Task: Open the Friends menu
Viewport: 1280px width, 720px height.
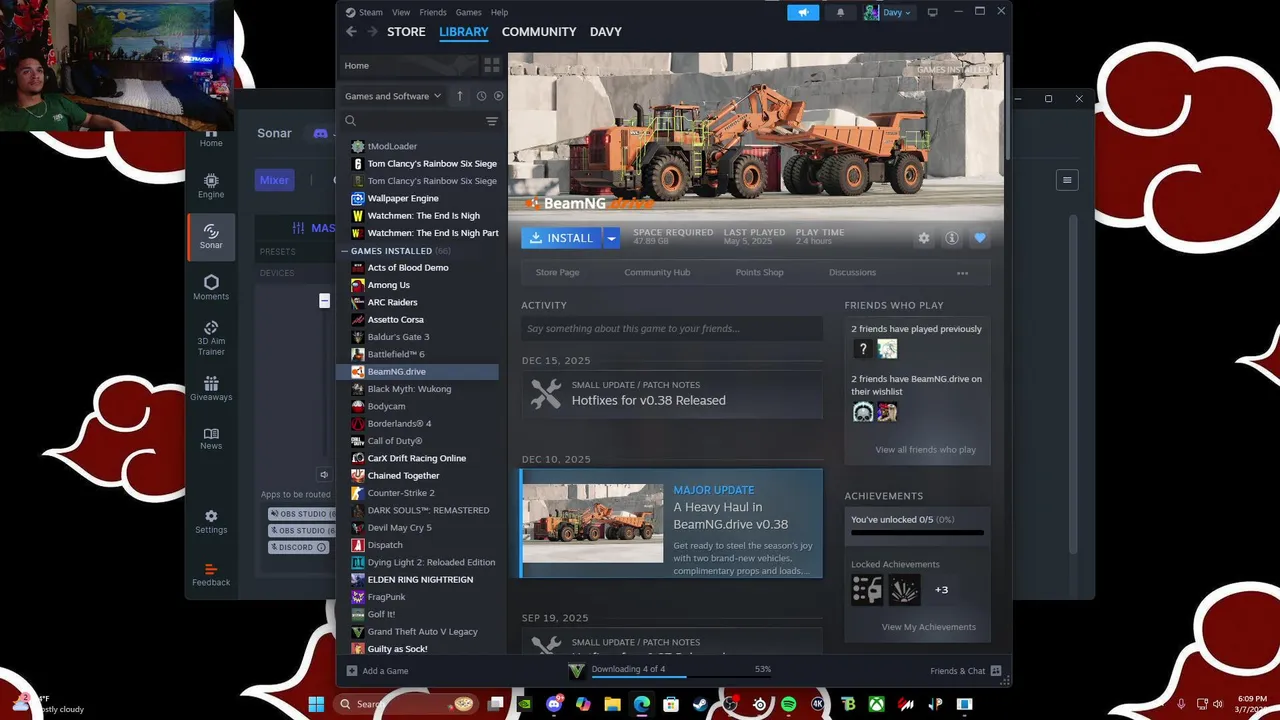Action: pyautogui.click(x=433, y=12)
